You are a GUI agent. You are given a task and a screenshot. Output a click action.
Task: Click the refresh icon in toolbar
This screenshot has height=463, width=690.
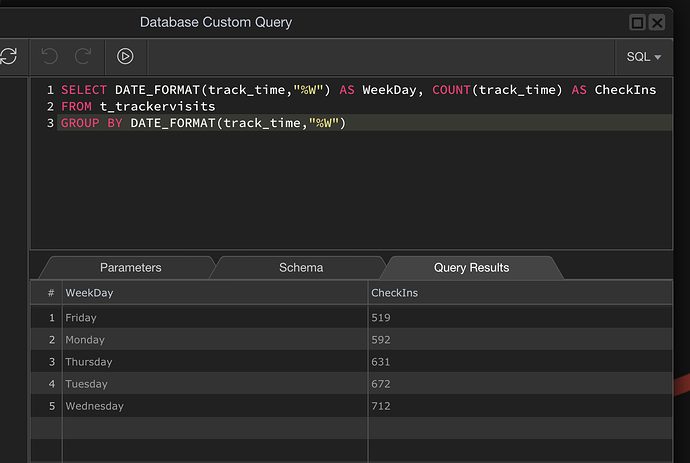tap(9, 56)
